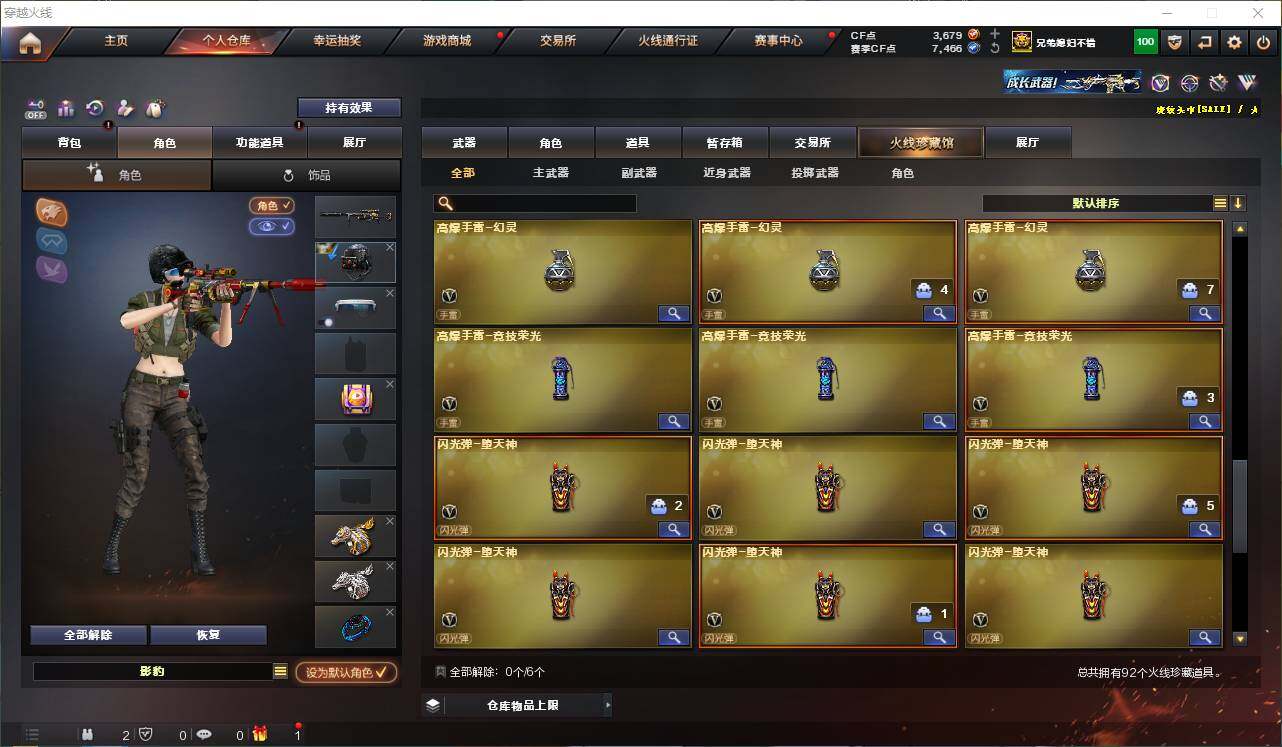Click the shield icon in bottom status bar
1282x747 pixels.
click(x=146, y=734)
